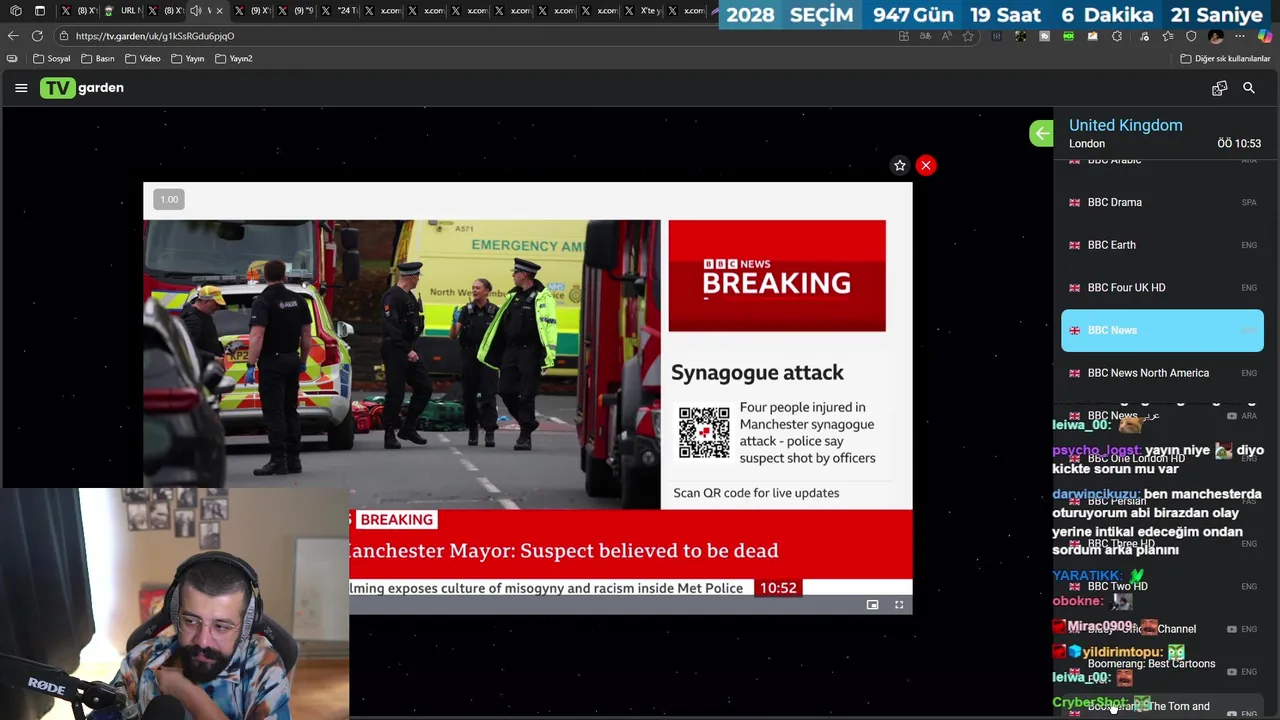
Task: Click the translate page icon
Action: click(x=926, y=36)
